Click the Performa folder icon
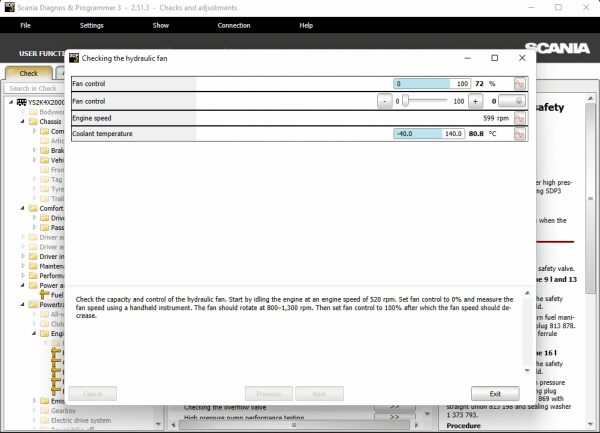Image resolution: width=600 pixels, height=433 pixels. (33, 275)
